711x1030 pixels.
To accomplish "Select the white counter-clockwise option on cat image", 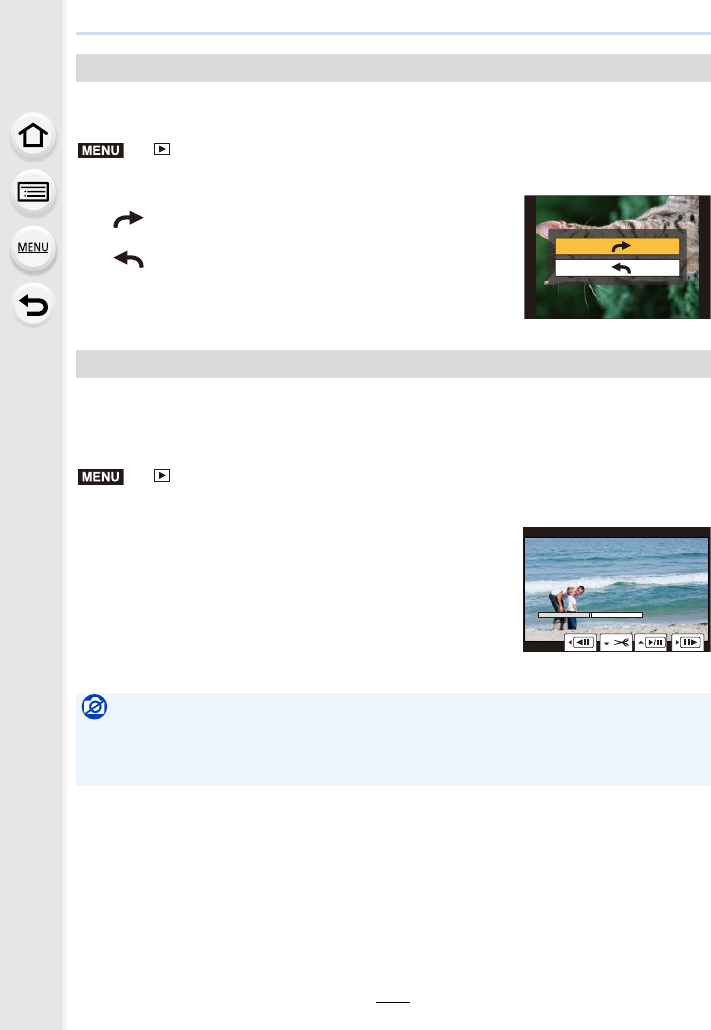I will point(617,268).
